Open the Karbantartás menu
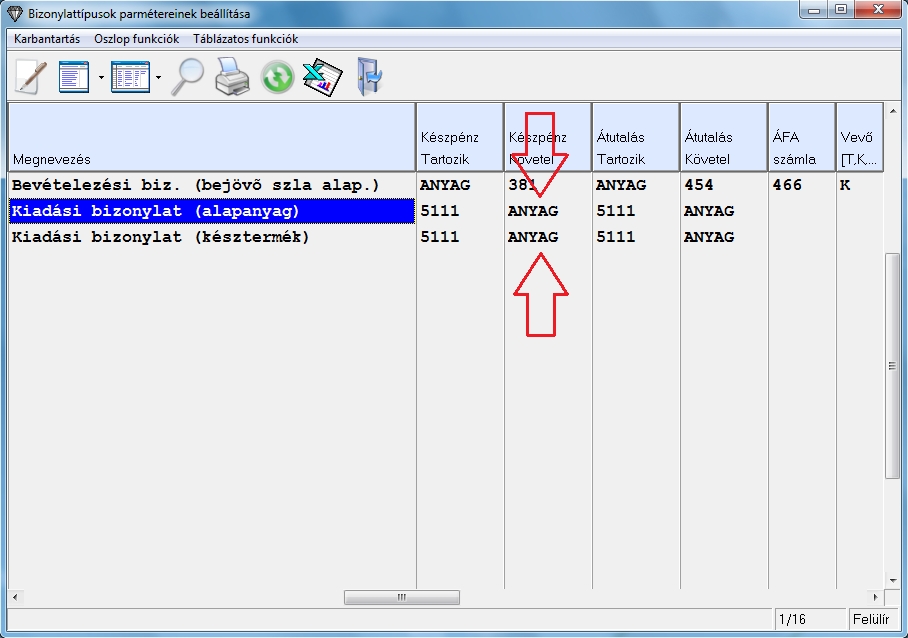The width and height of the screenshot is (908, 638). 47,39
